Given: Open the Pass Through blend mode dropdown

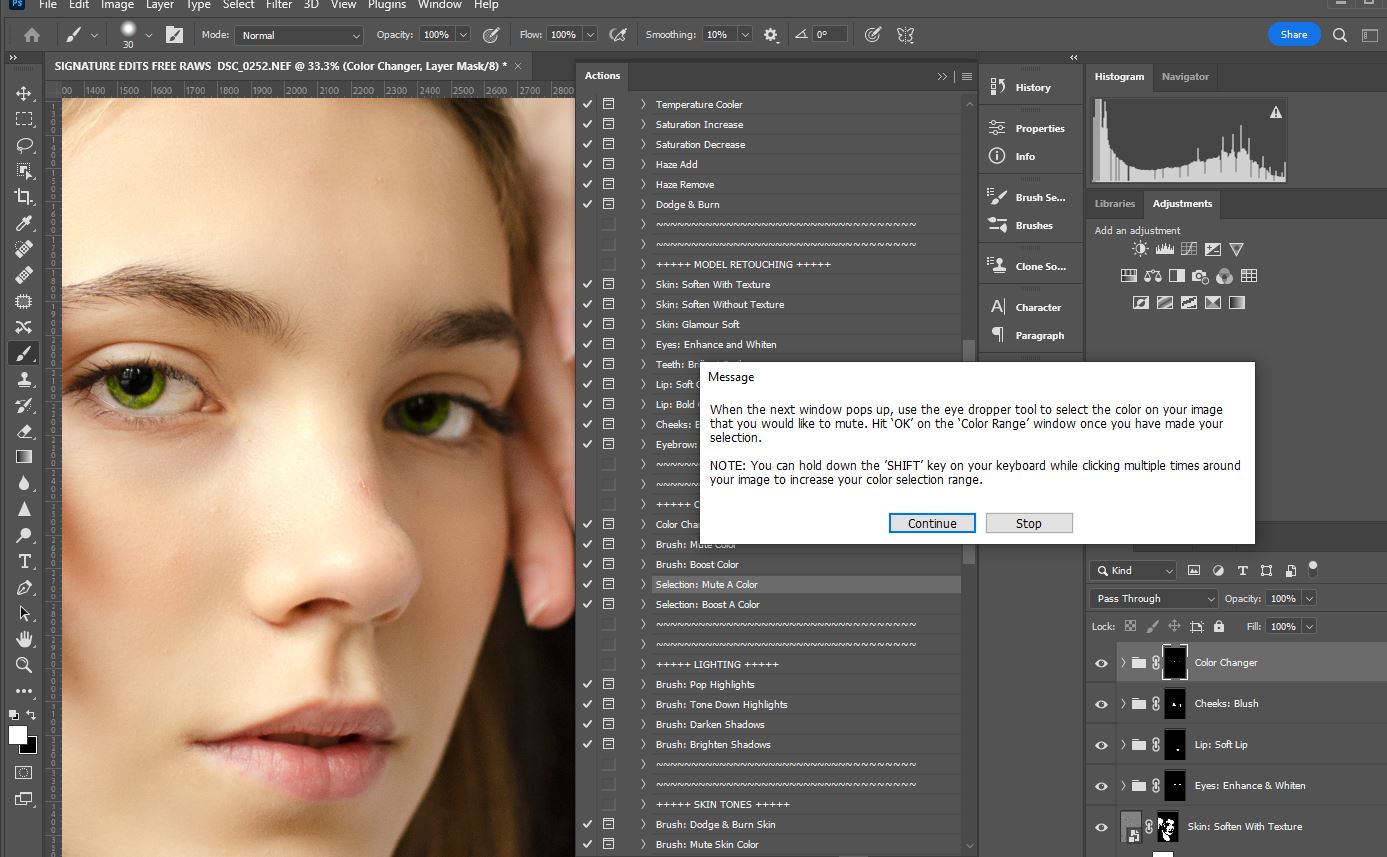Looking at the screenshot, I should pyautogui.click(x=1153, y=599).
